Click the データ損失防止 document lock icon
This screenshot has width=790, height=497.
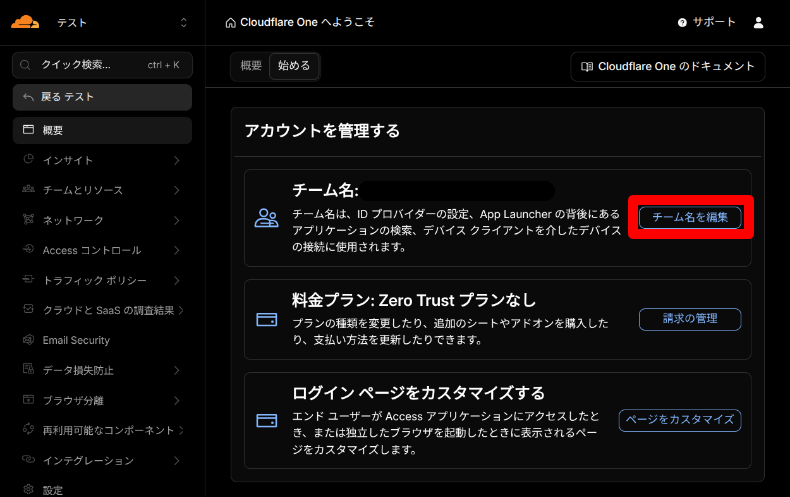[x=29, y=369]
